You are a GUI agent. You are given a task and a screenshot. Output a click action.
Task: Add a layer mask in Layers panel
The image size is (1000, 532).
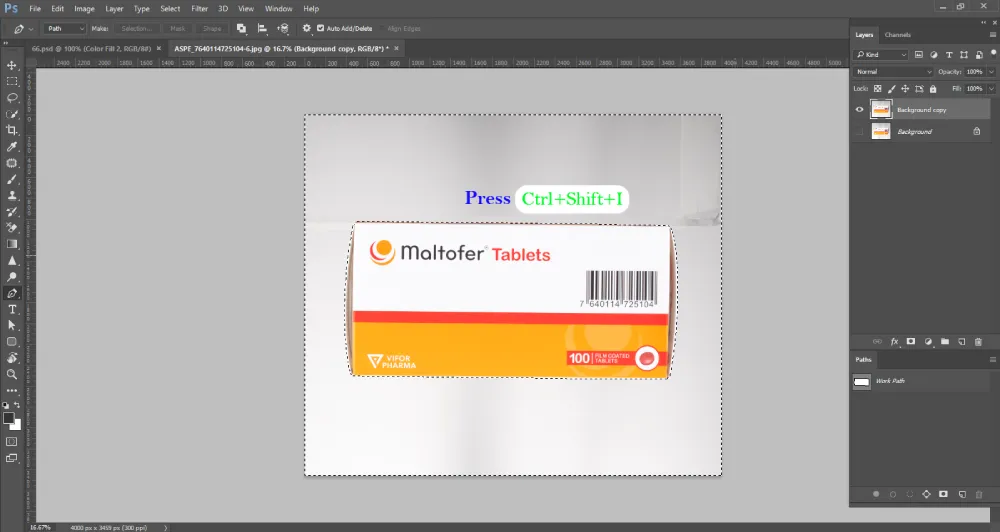click(x=911, y=342)
